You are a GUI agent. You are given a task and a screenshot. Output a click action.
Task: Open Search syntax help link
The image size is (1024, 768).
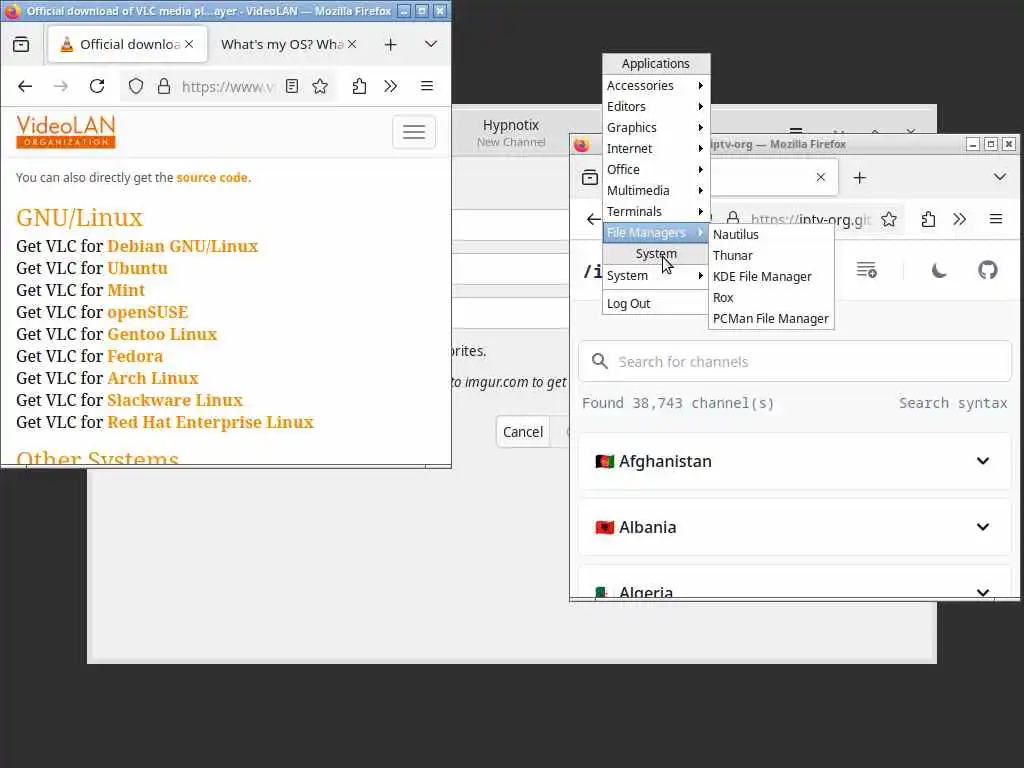click(x=953, y=403)
